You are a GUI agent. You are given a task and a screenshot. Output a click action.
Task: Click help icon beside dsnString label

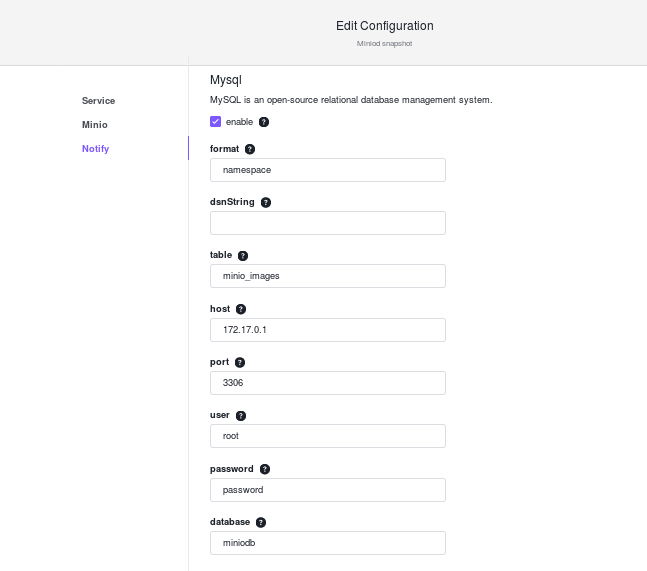coord(266,203)
